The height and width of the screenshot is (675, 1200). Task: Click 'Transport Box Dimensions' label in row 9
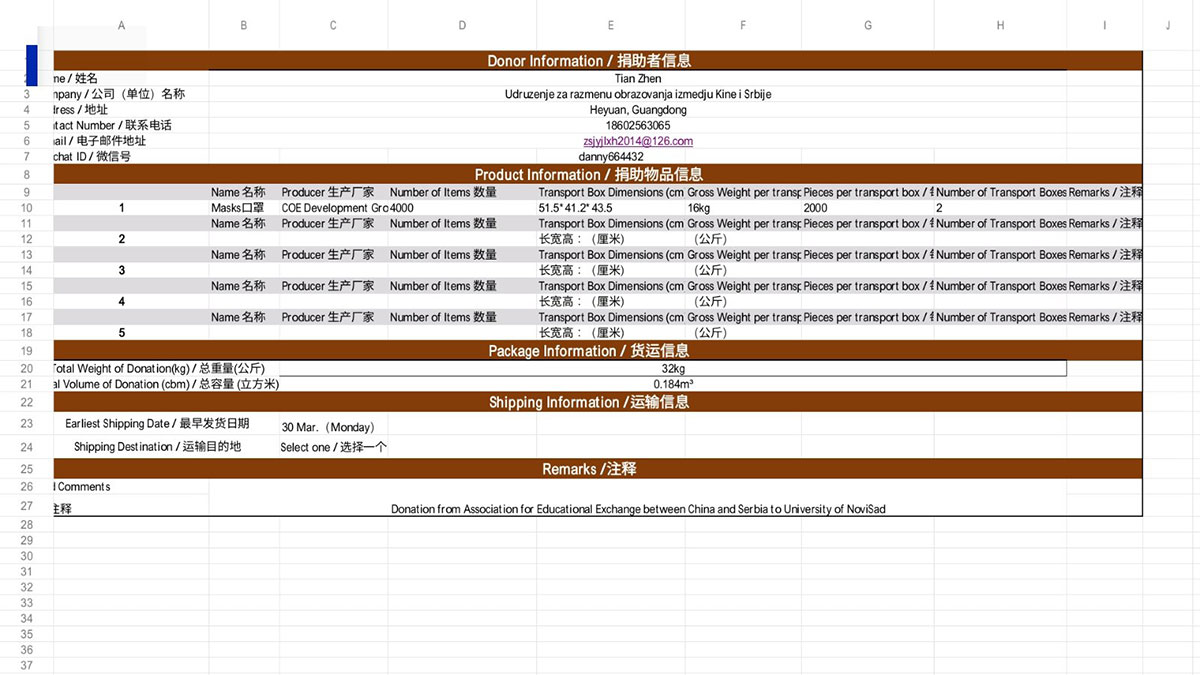pos(611,192)
